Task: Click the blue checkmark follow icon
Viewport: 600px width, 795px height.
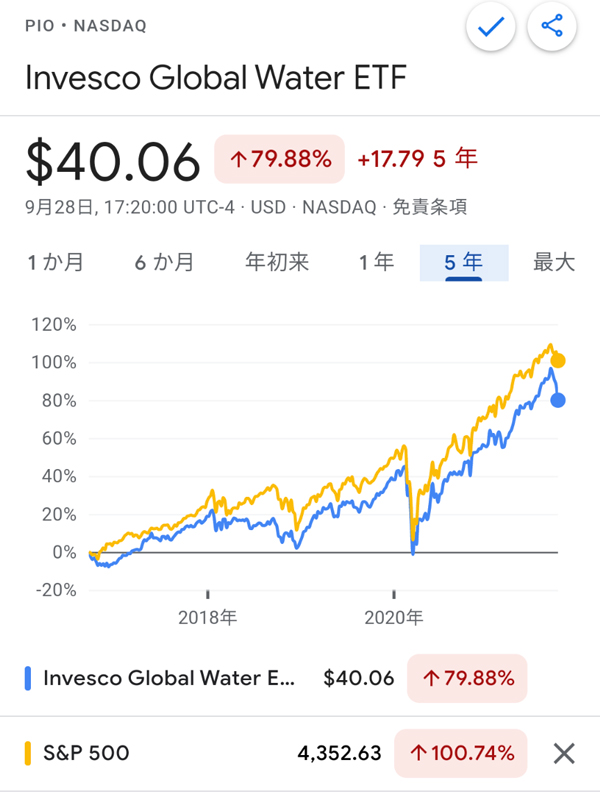Action: coord(491,28)
